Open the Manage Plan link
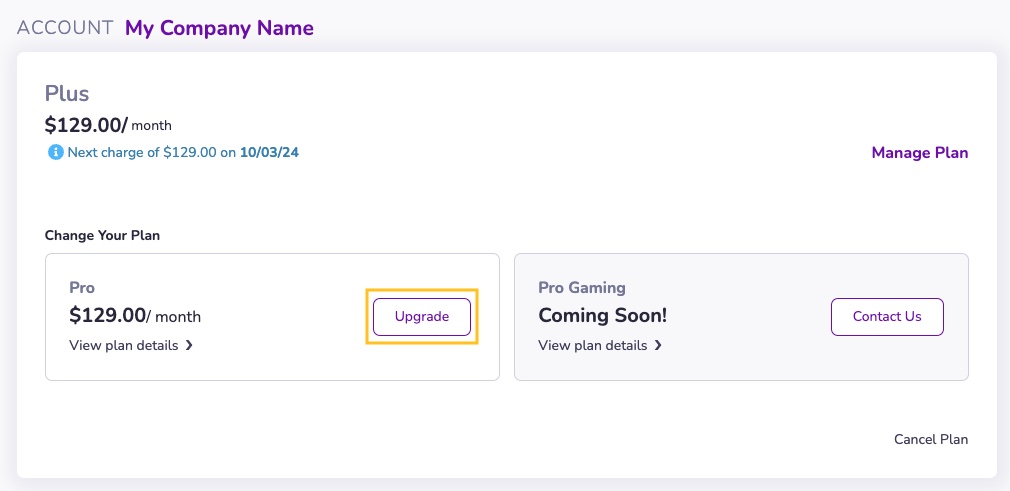The image size is (1010, 491). click(x=919, y=153)
